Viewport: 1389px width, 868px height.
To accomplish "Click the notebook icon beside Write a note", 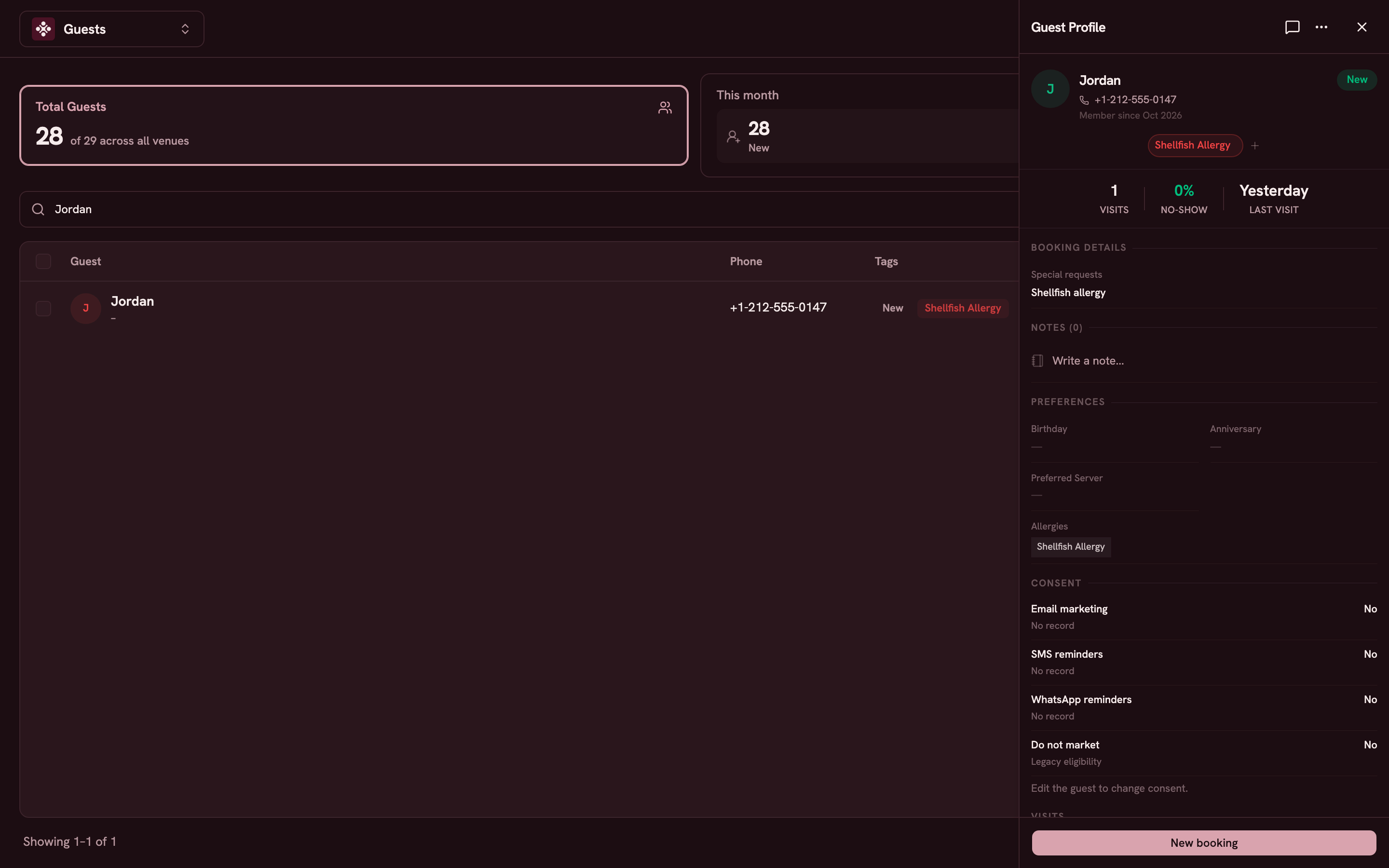I will [1037, 361].
